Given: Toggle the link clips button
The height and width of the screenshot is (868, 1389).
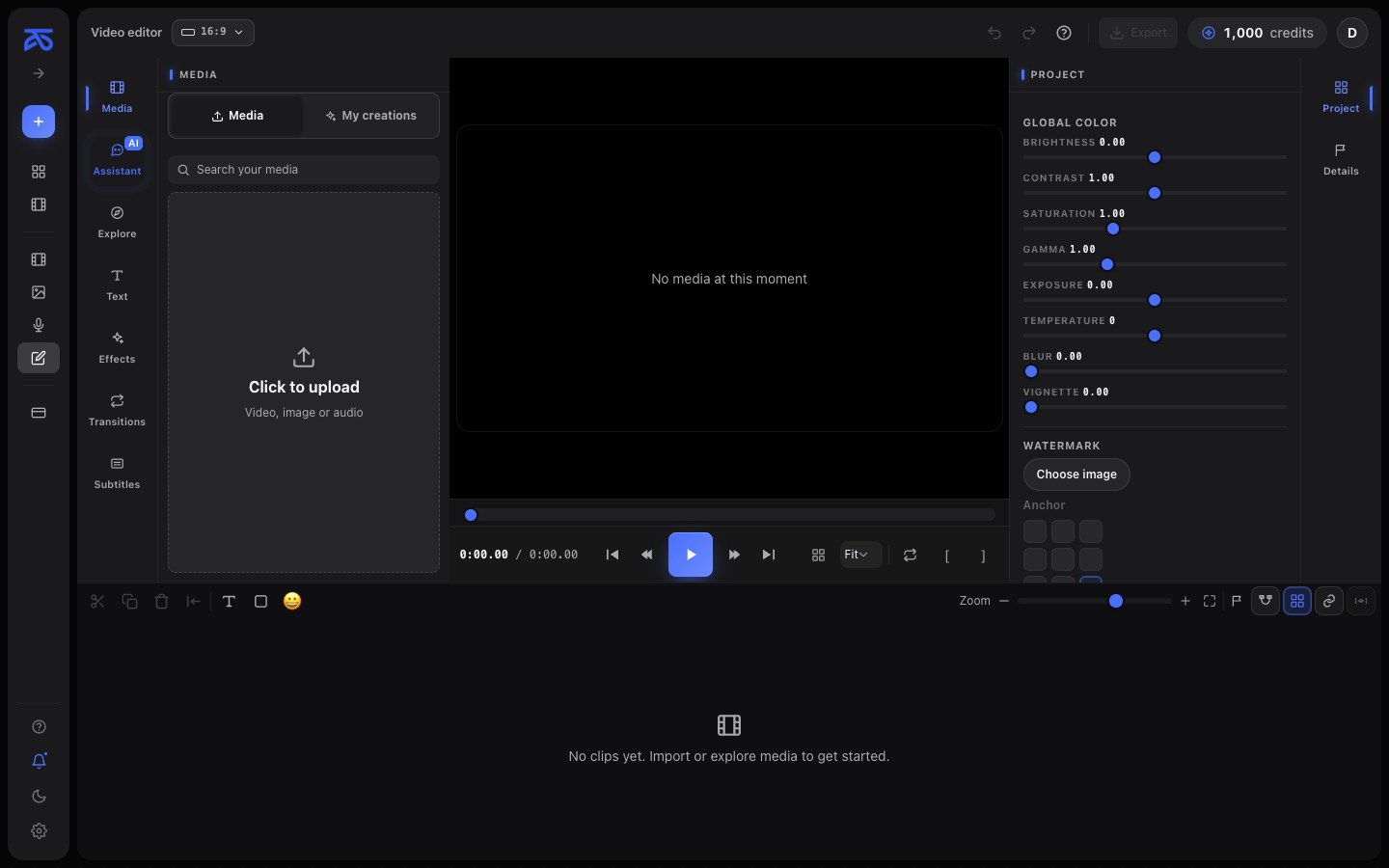Looking at the screenshot, I should click(x=1329, y=601).
